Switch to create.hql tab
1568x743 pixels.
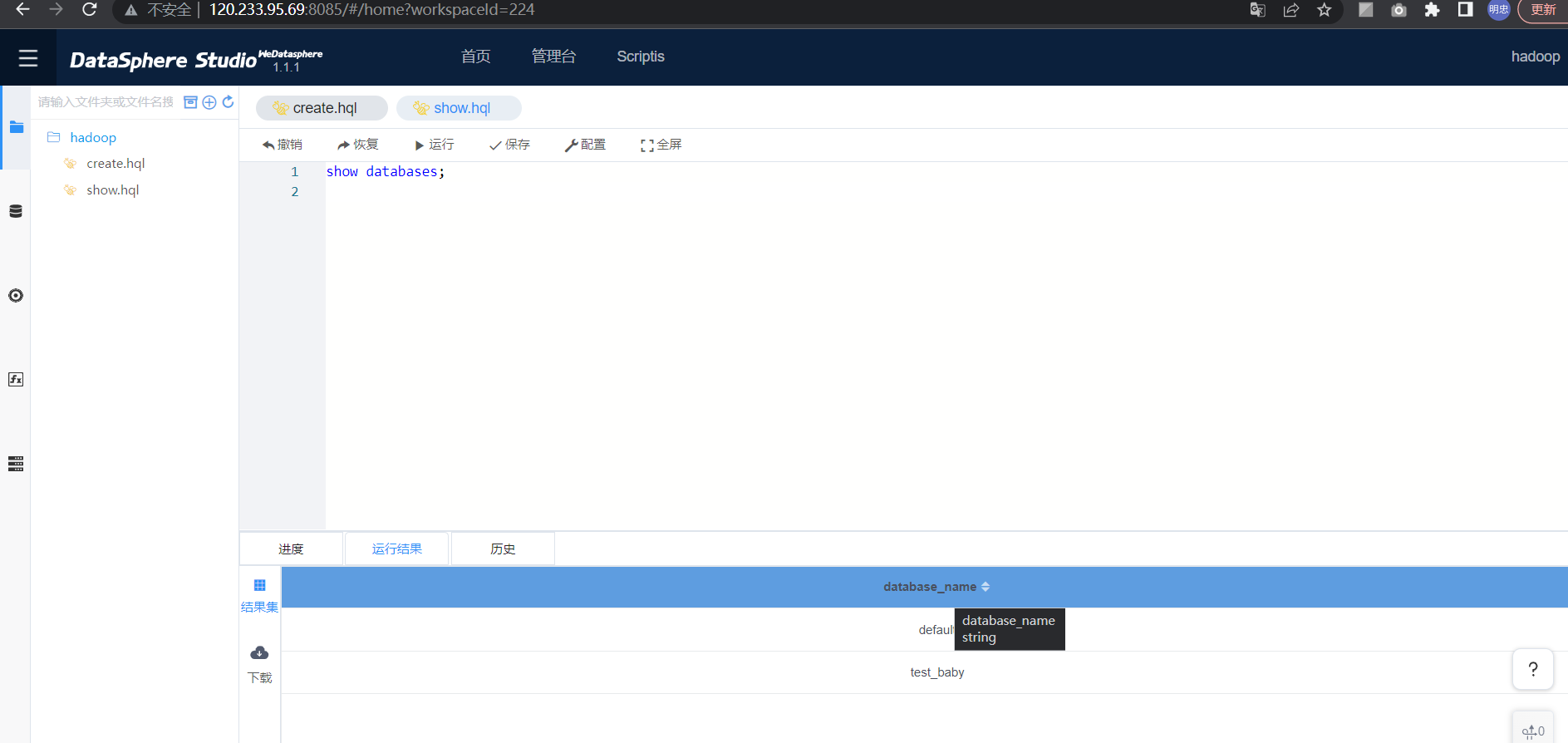322,108
